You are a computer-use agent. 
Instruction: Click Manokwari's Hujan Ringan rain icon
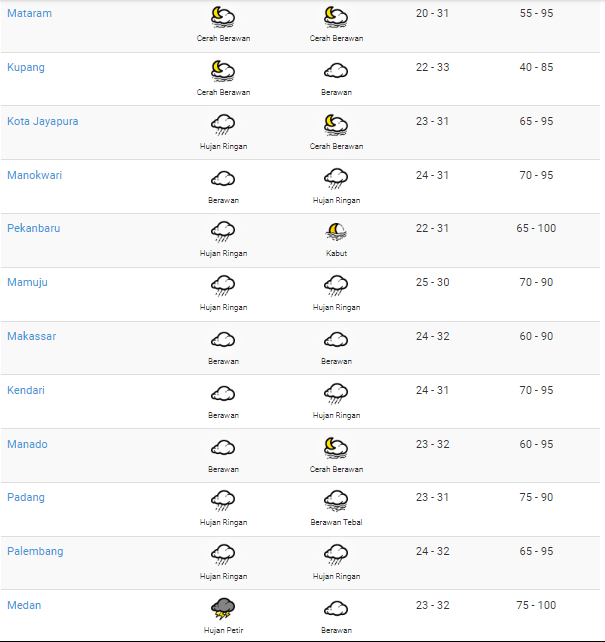coord(336,178)
